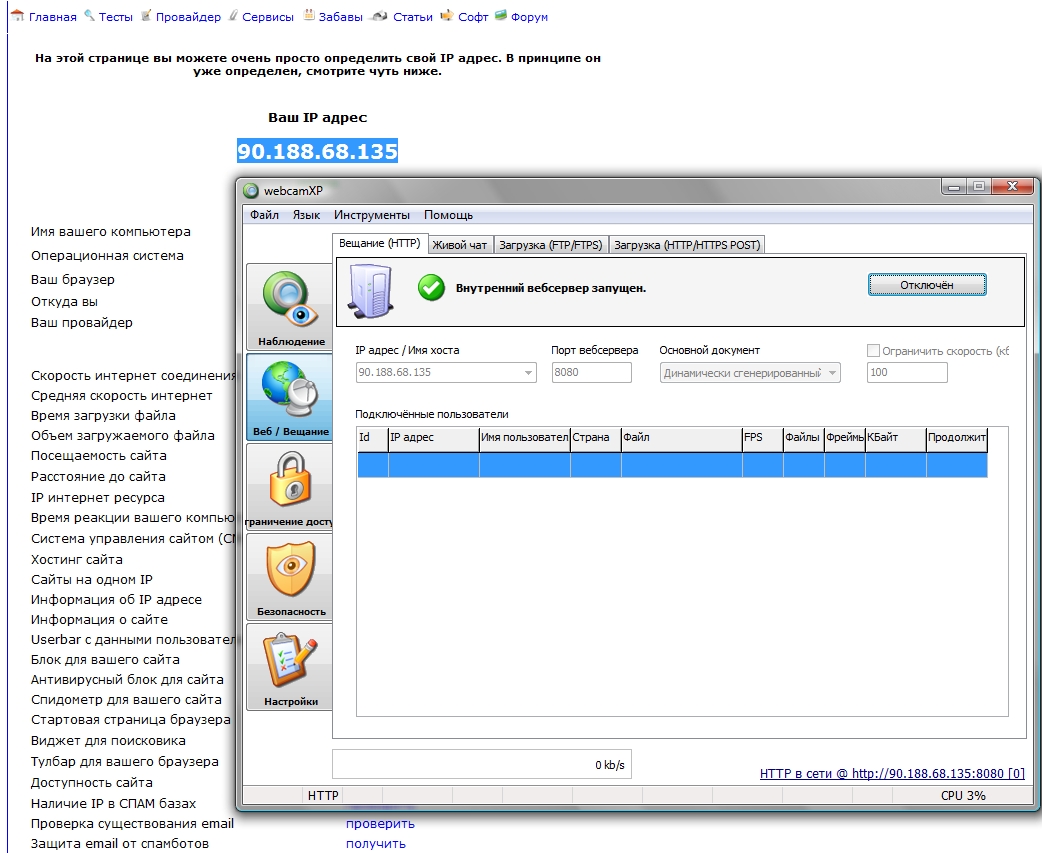Screen dimensions: 1042x853
Task: Click the FPS column header
Action: coord(762,438)
